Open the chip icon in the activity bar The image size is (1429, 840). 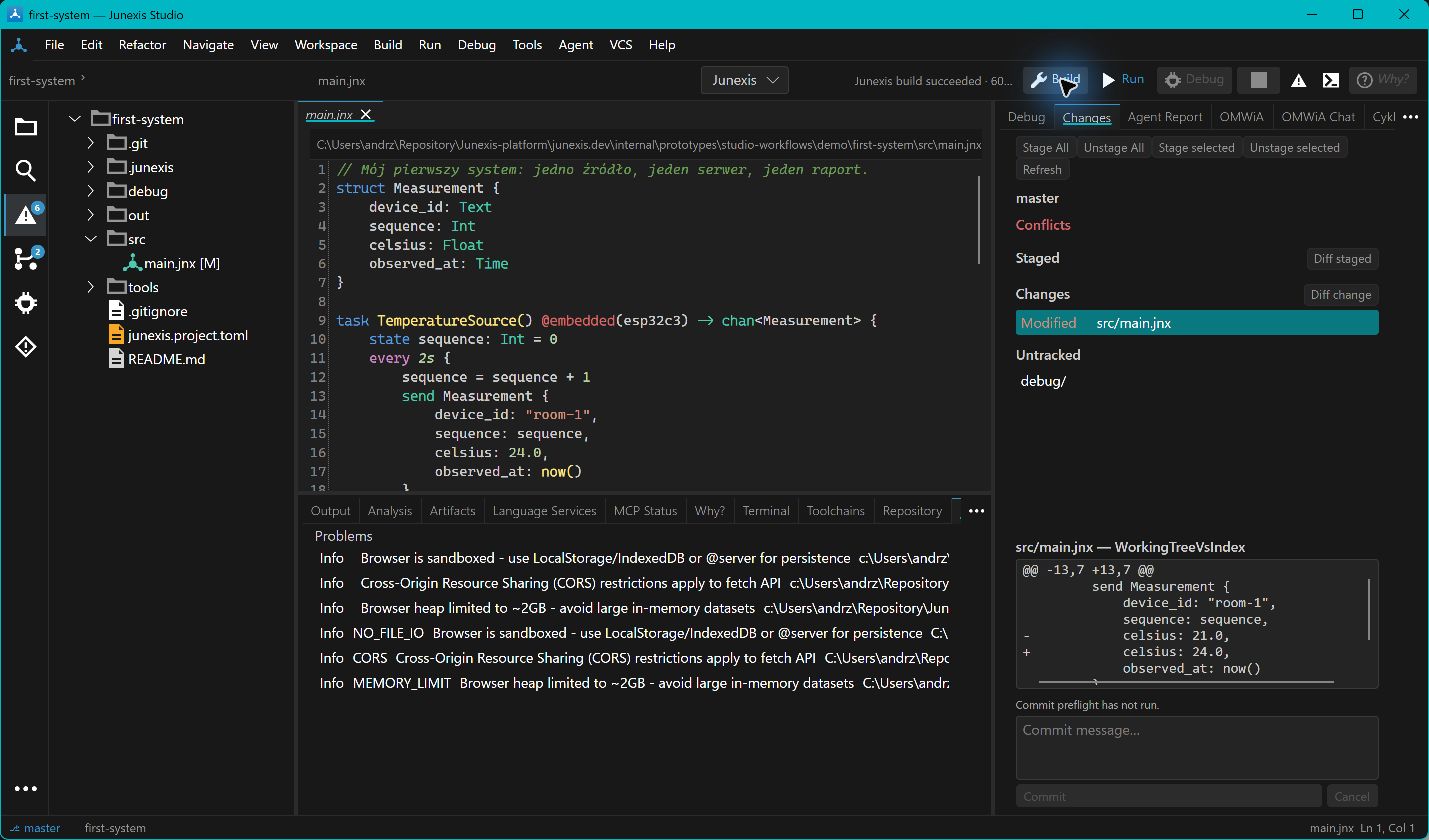point(26,302)
